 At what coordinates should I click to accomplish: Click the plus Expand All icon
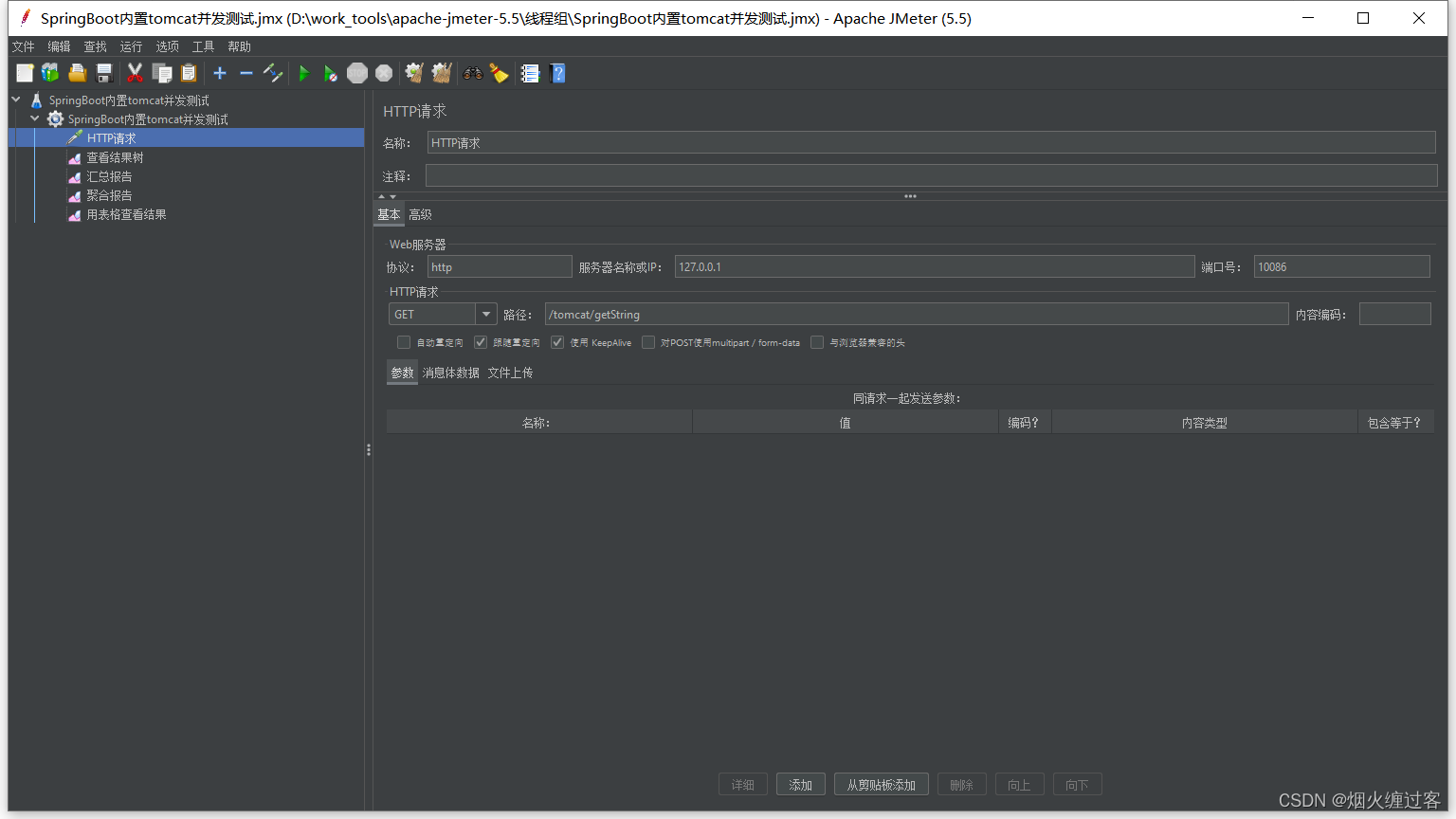(220, 73)
